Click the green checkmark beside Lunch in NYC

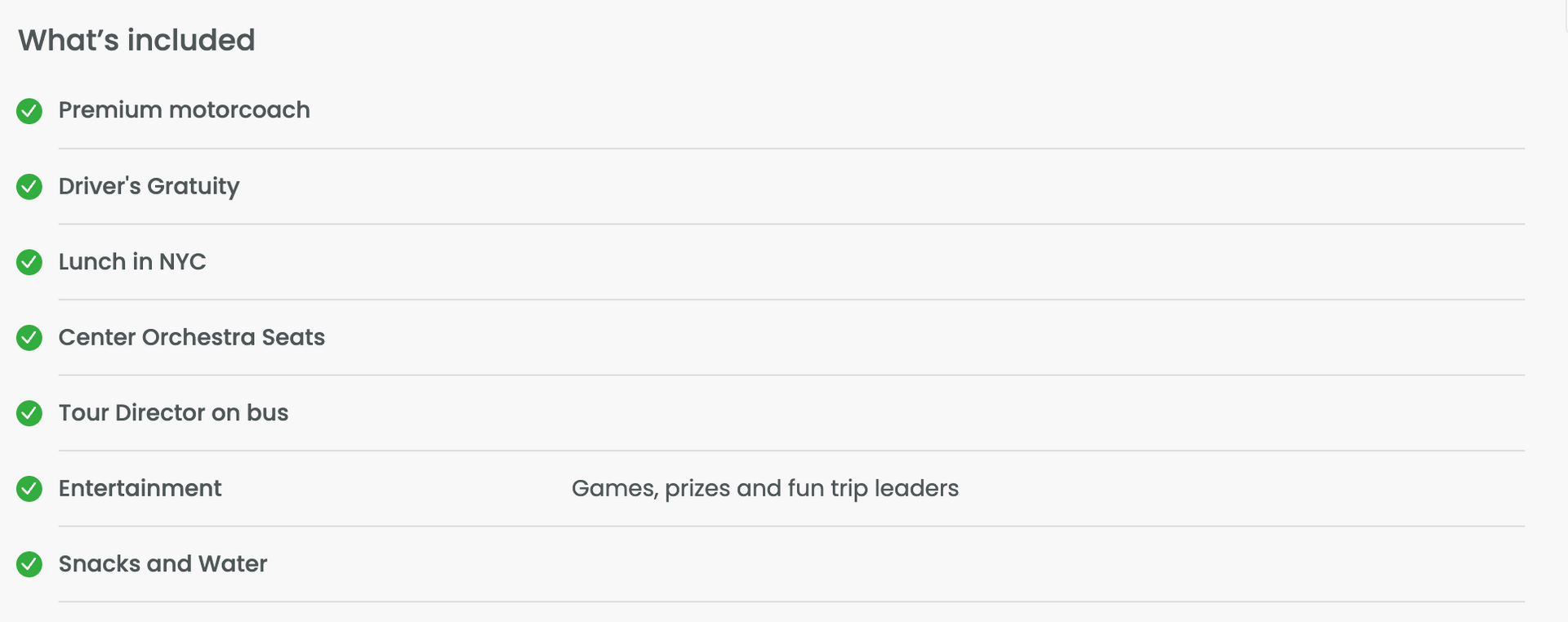click(x=29, y=262)
